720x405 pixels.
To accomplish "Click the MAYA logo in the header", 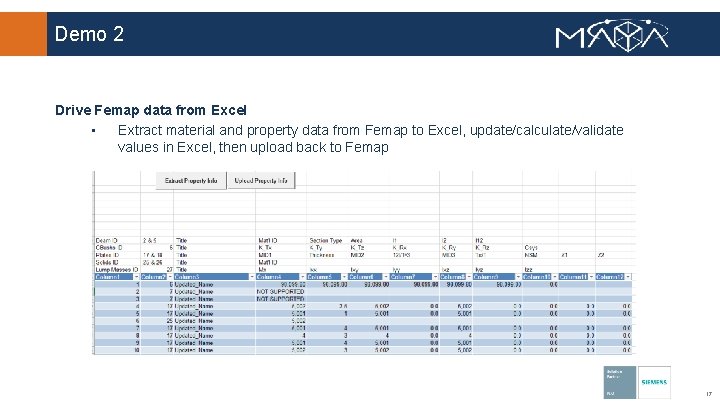I will pyautogui.click(x=612, y=35).
